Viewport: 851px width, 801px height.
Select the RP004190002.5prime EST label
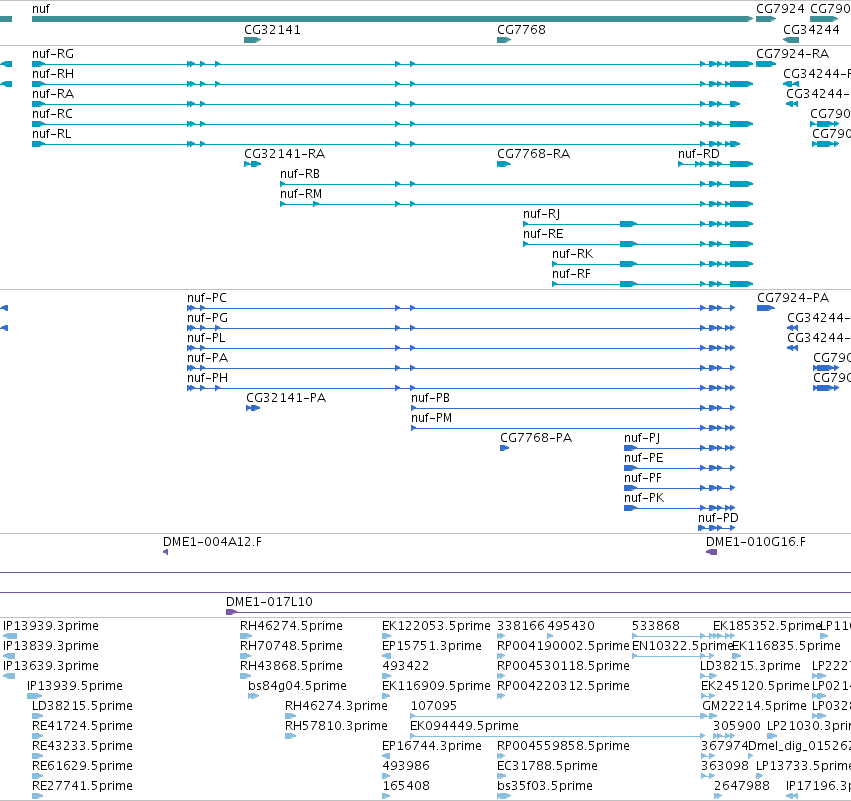point(563,646)
